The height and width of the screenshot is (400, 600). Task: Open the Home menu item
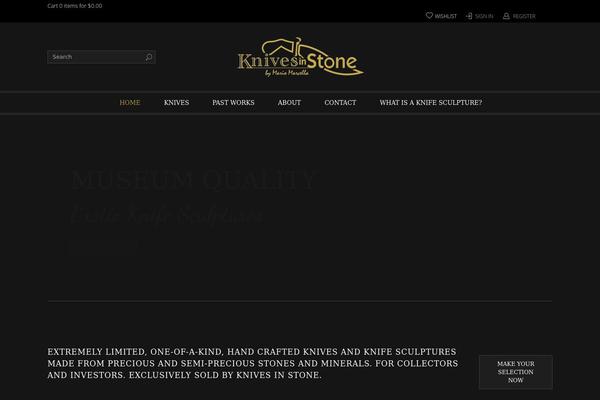pos(130,103)
